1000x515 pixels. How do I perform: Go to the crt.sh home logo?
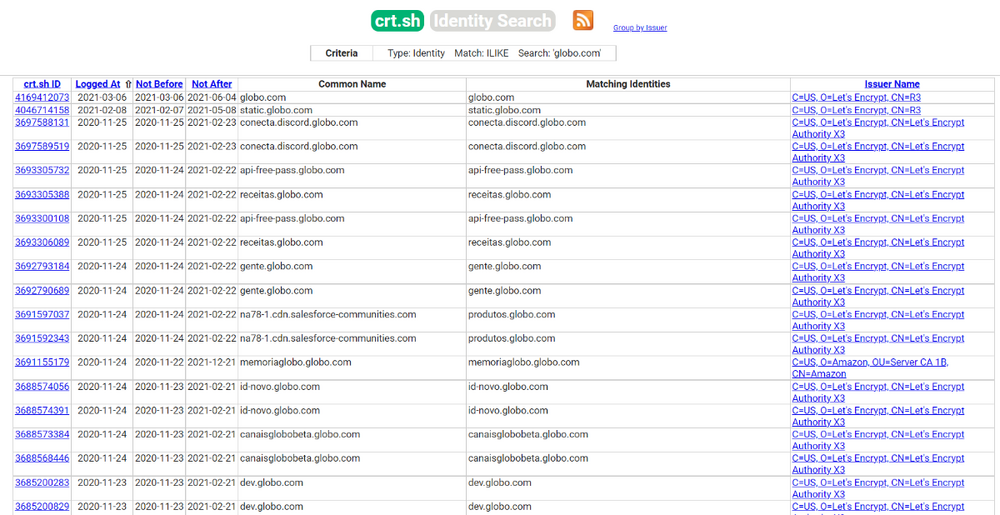pyautogui.click(x=397, y=21)
